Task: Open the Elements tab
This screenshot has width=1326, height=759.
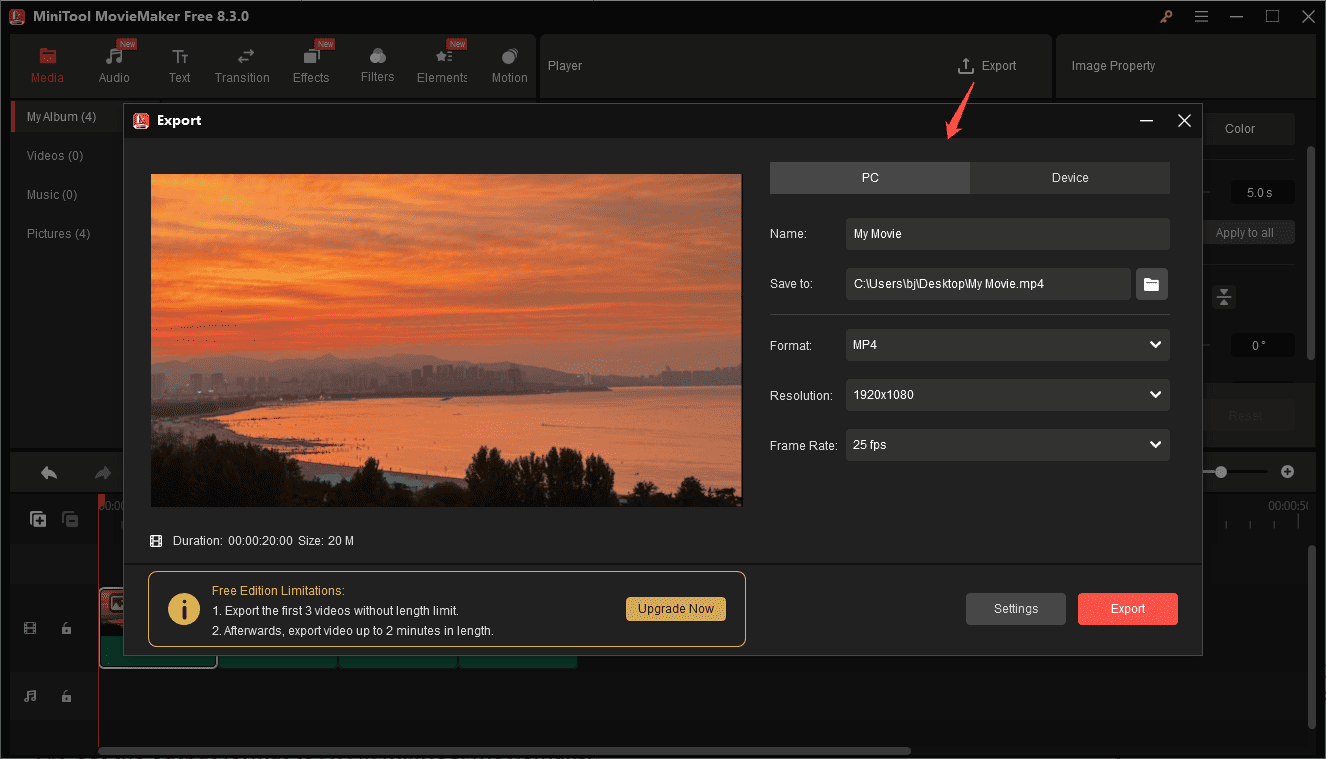Action: pos(442,65)
